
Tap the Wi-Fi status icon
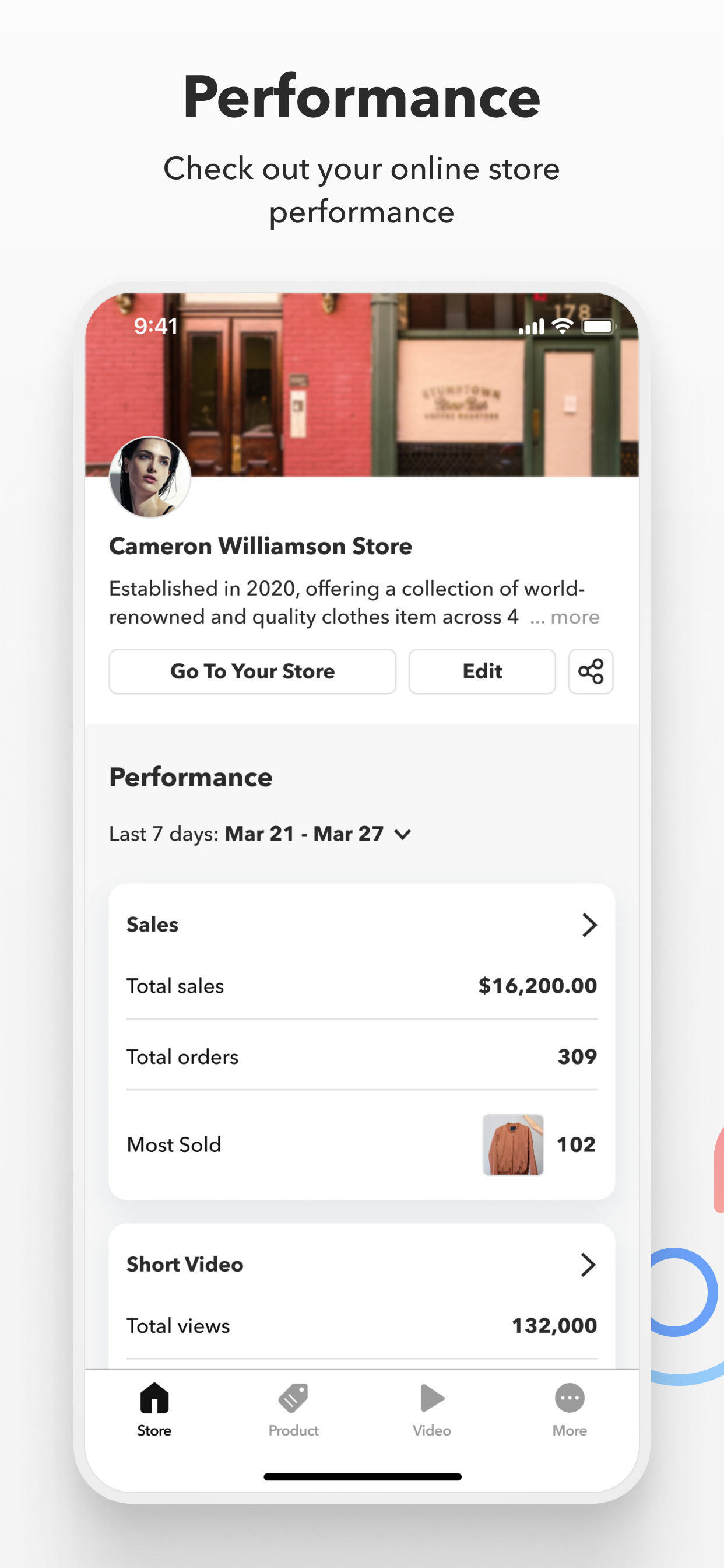563,327
